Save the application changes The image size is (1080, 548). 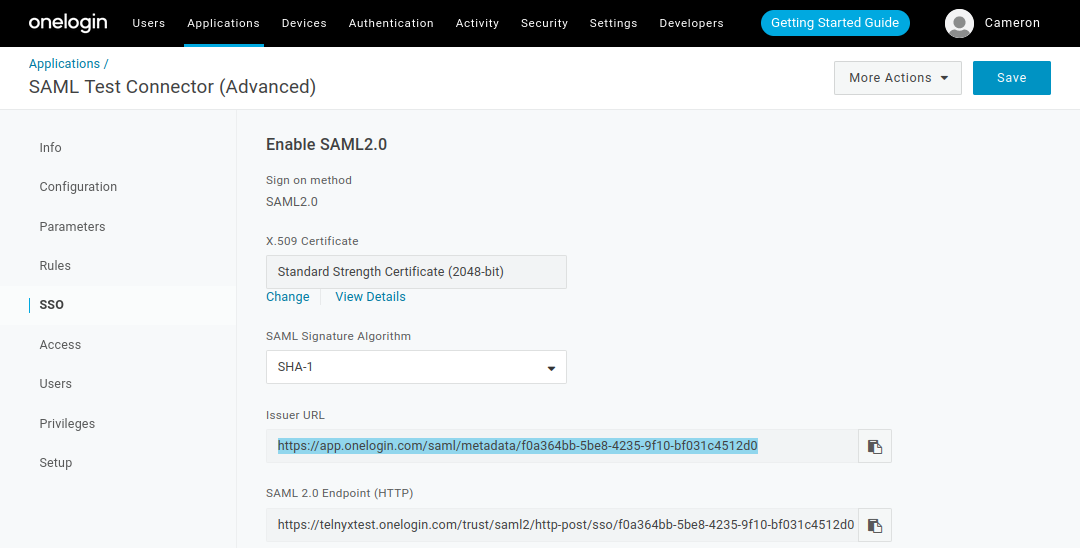point(1011,78)
